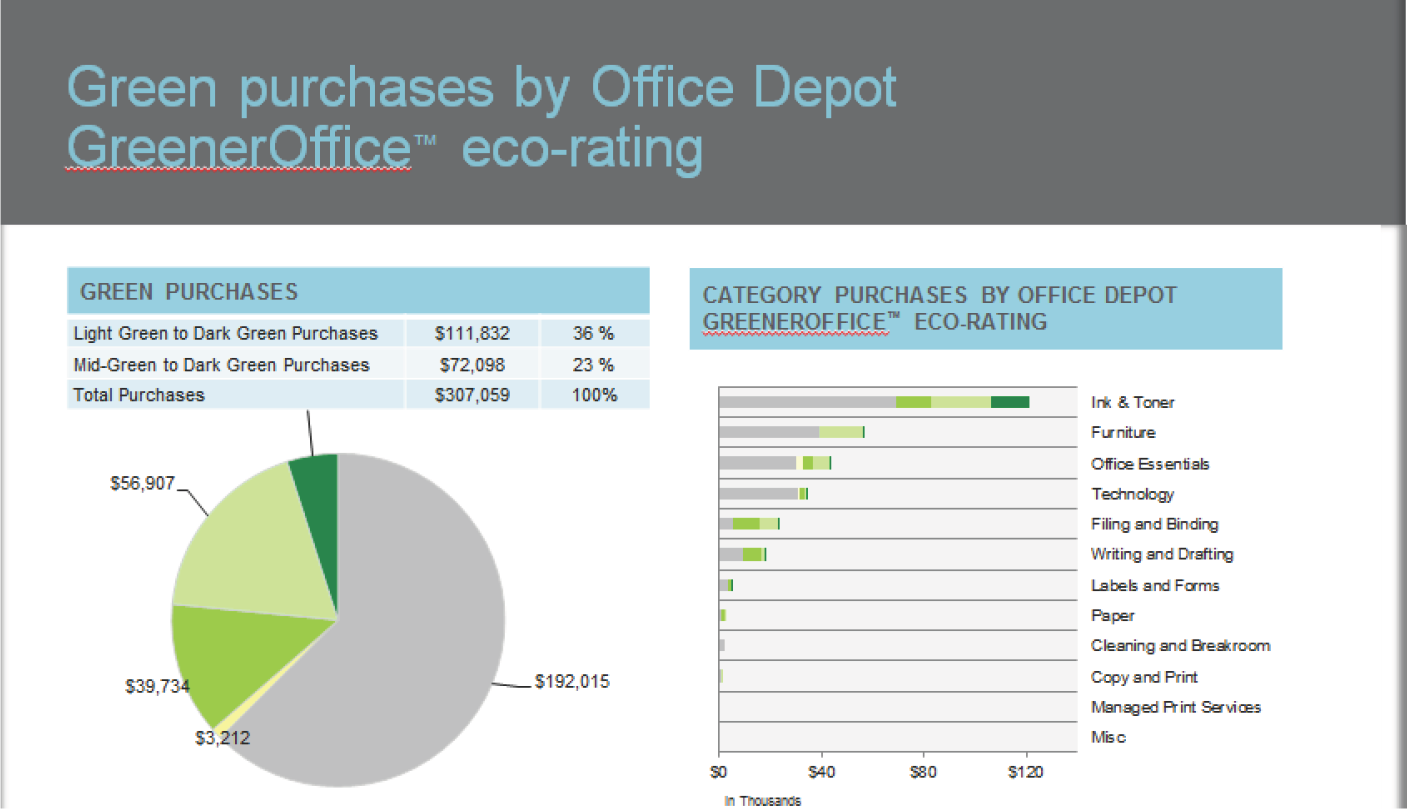Image resolution: width=1407 pixels, height=809 pixels.
Task: Click the '$0' axis label
Action: [x=718, y=772]
